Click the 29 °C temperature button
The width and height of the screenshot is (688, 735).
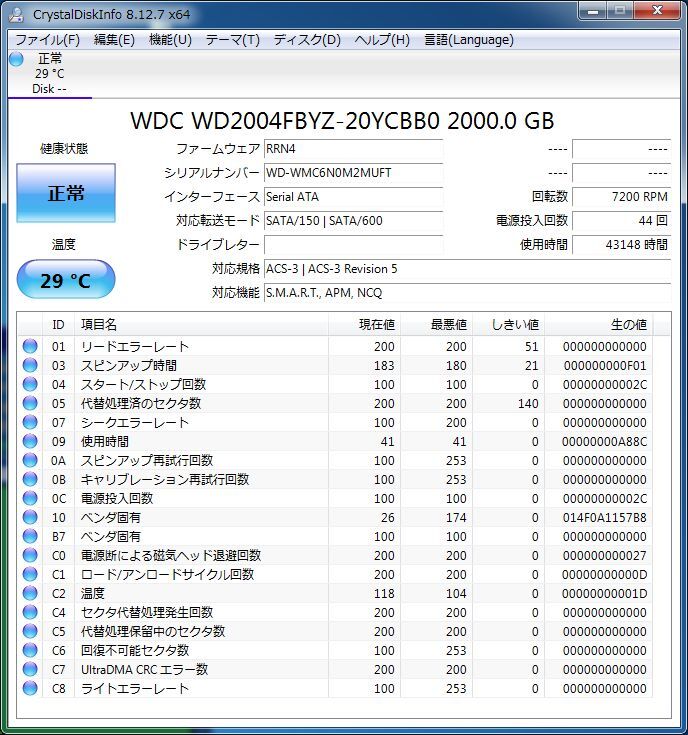[66, 280]
